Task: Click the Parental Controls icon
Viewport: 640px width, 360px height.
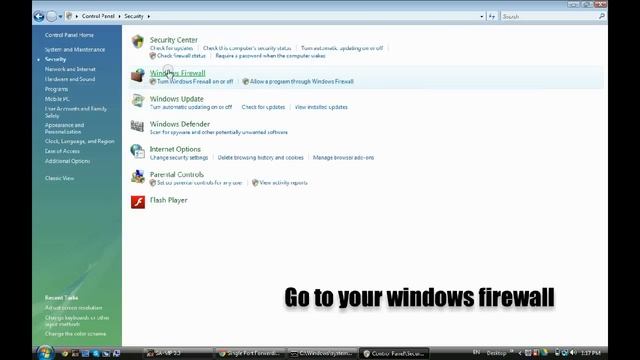Action: [x=138, y=177]
